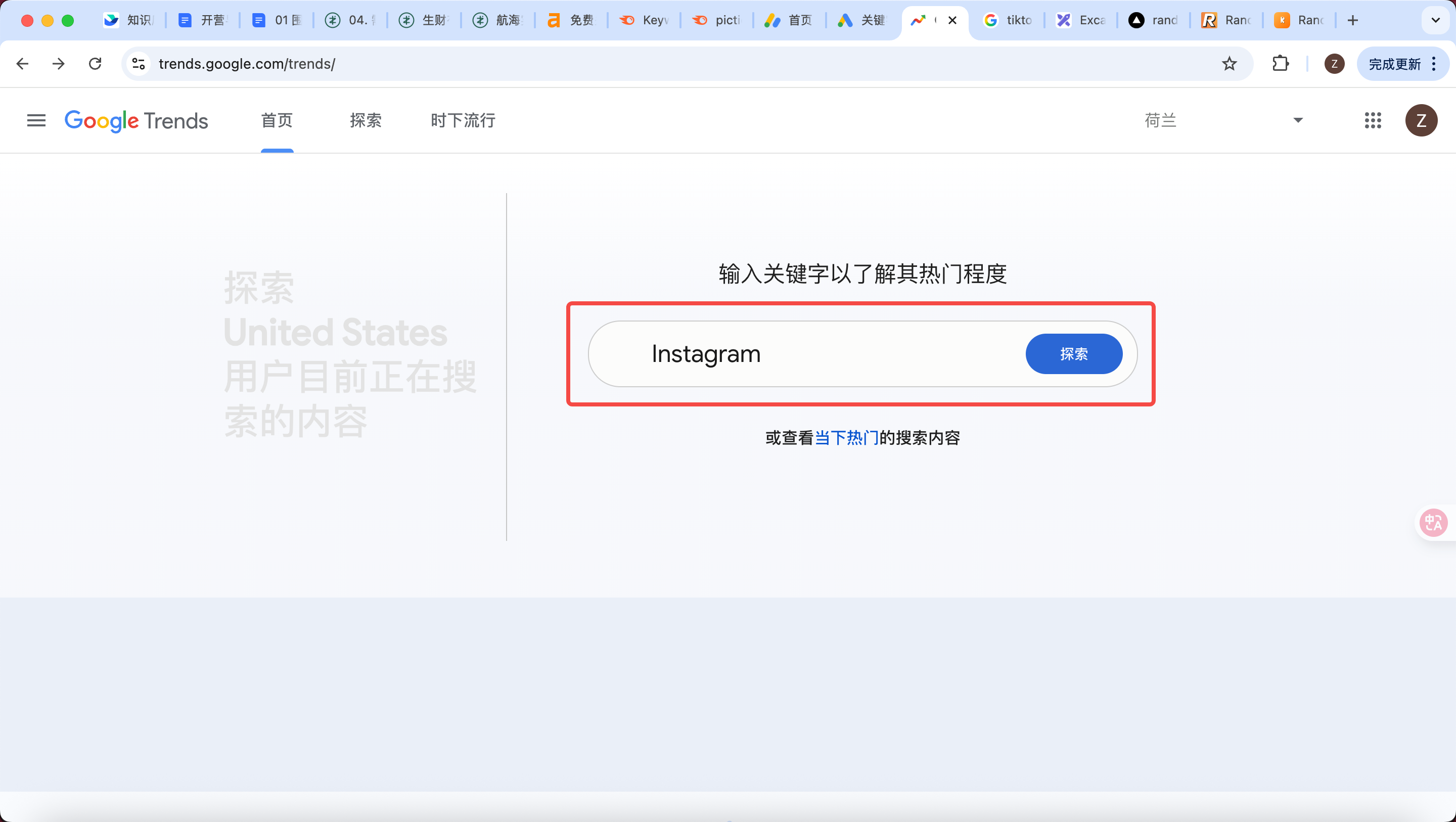1456x822 pixels.
Task: Switch to the 时下流行 navigation tab
Action: point(463,120)
